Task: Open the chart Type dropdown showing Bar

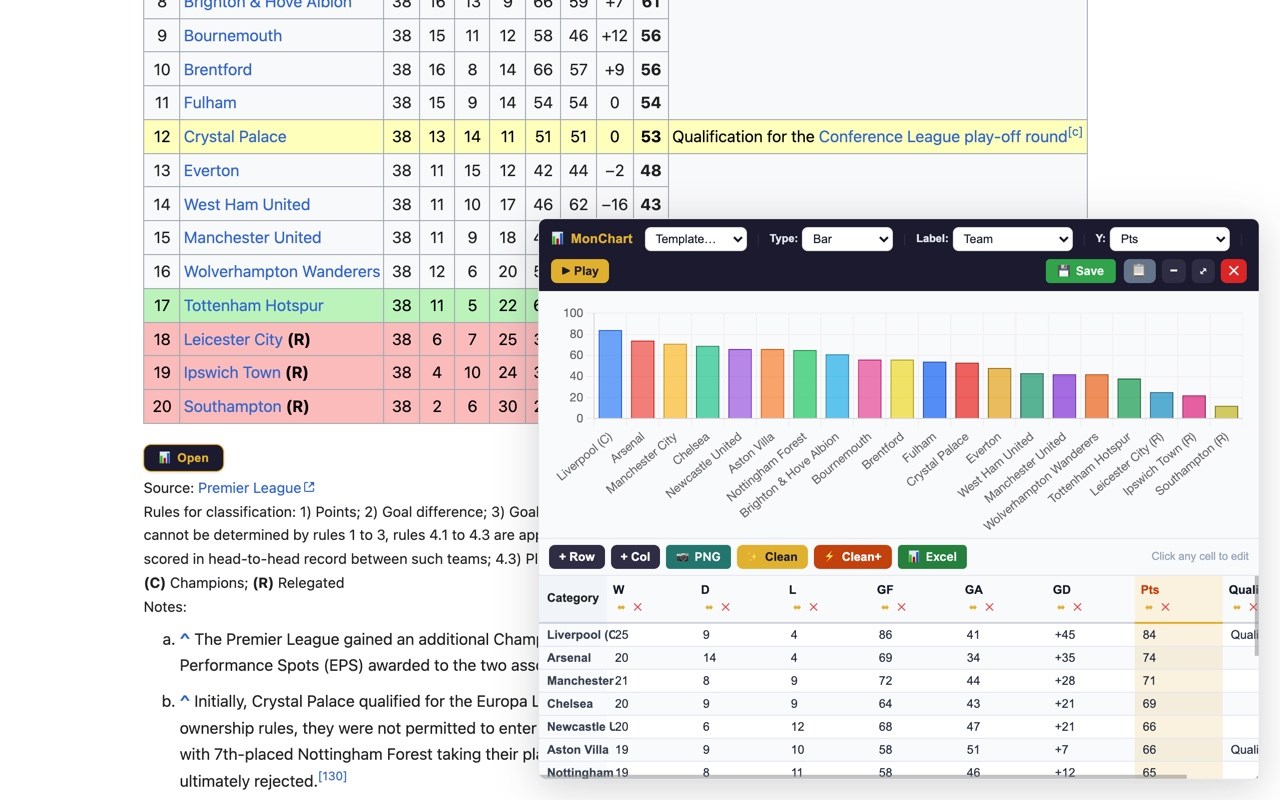Action: 847,239
